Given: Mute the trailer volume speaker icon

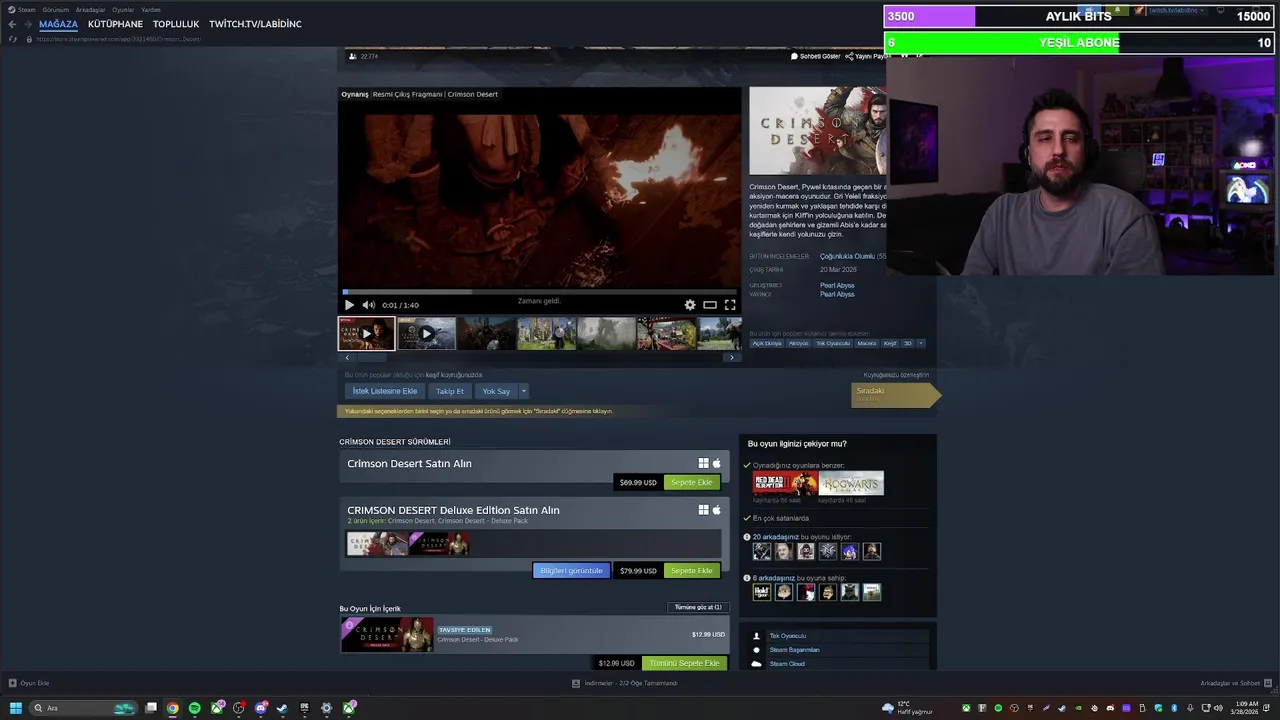Looking at the screenshot, I should point(368,305).
